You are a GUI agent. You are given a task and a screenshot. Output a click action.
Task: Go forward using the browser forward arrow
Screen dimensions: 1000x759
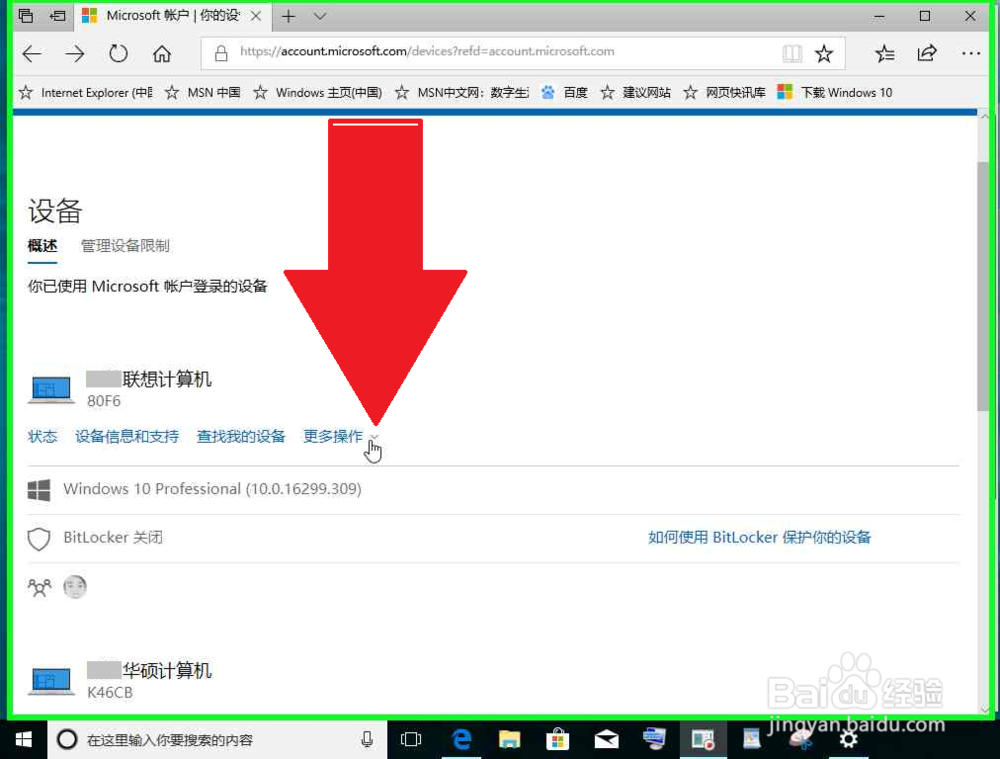75,54
